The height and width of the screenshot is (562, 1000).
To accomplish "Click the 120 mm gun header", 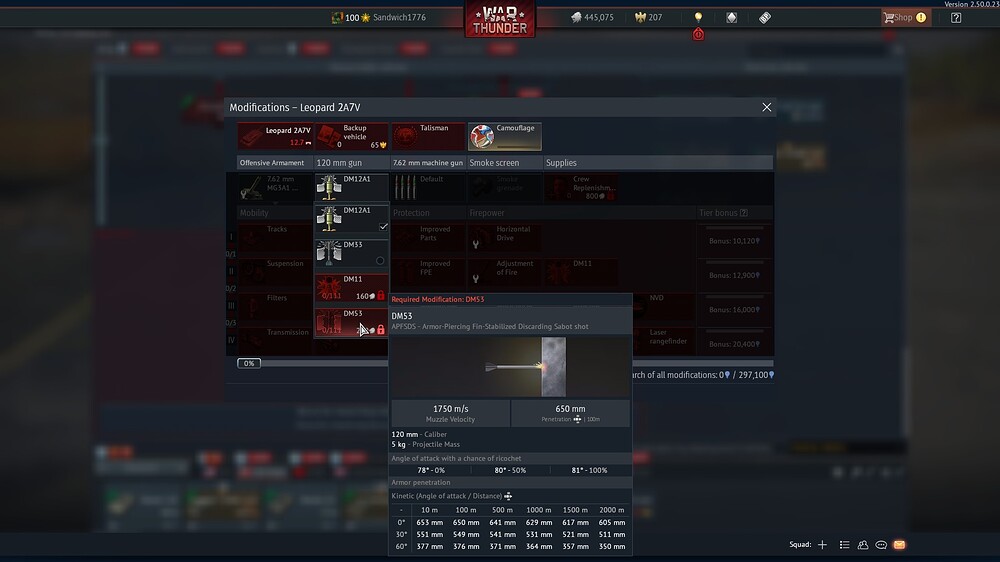I will click(x=351, y=163).
